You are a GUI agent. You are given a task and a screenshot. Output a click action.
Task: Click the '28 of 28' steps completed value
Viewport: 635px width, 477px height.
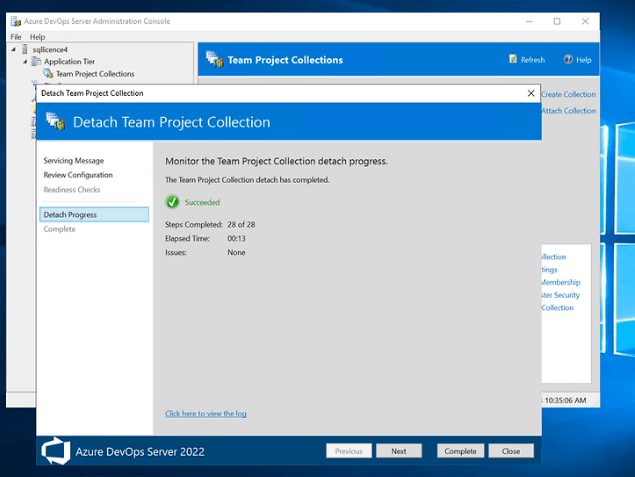pyautogui.click(x=241, y=224)
